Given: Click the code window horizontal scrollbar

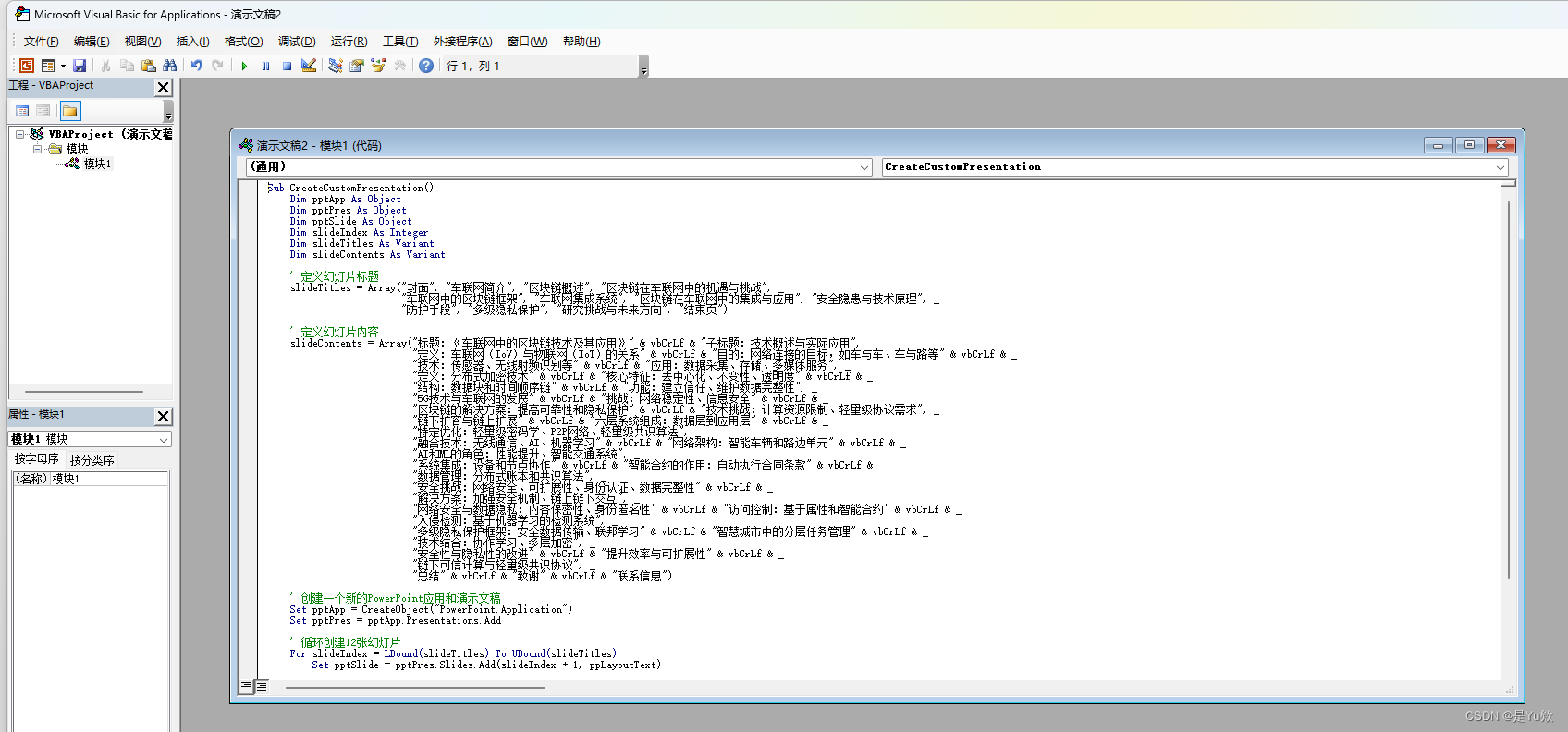Looking at the screenshot, I should tap(416, 688).
